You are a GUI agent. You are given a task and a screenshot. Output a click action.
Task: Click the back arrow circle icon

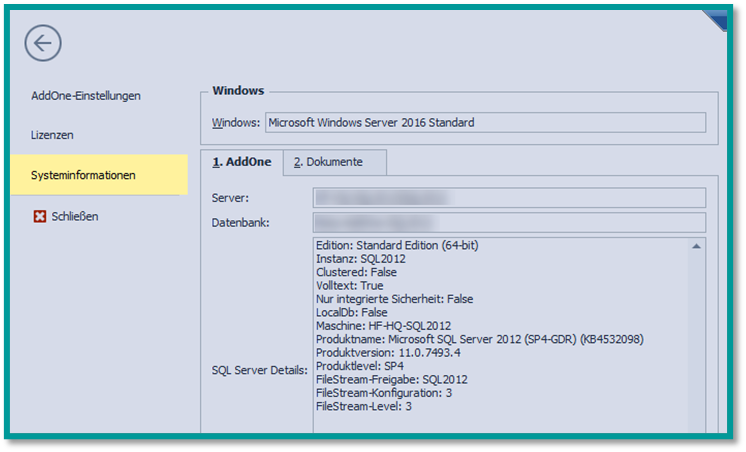[43, 43]
